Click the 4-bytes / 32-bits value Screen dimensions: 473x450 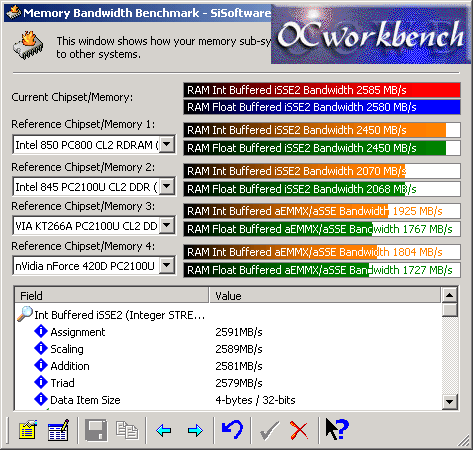255,400
